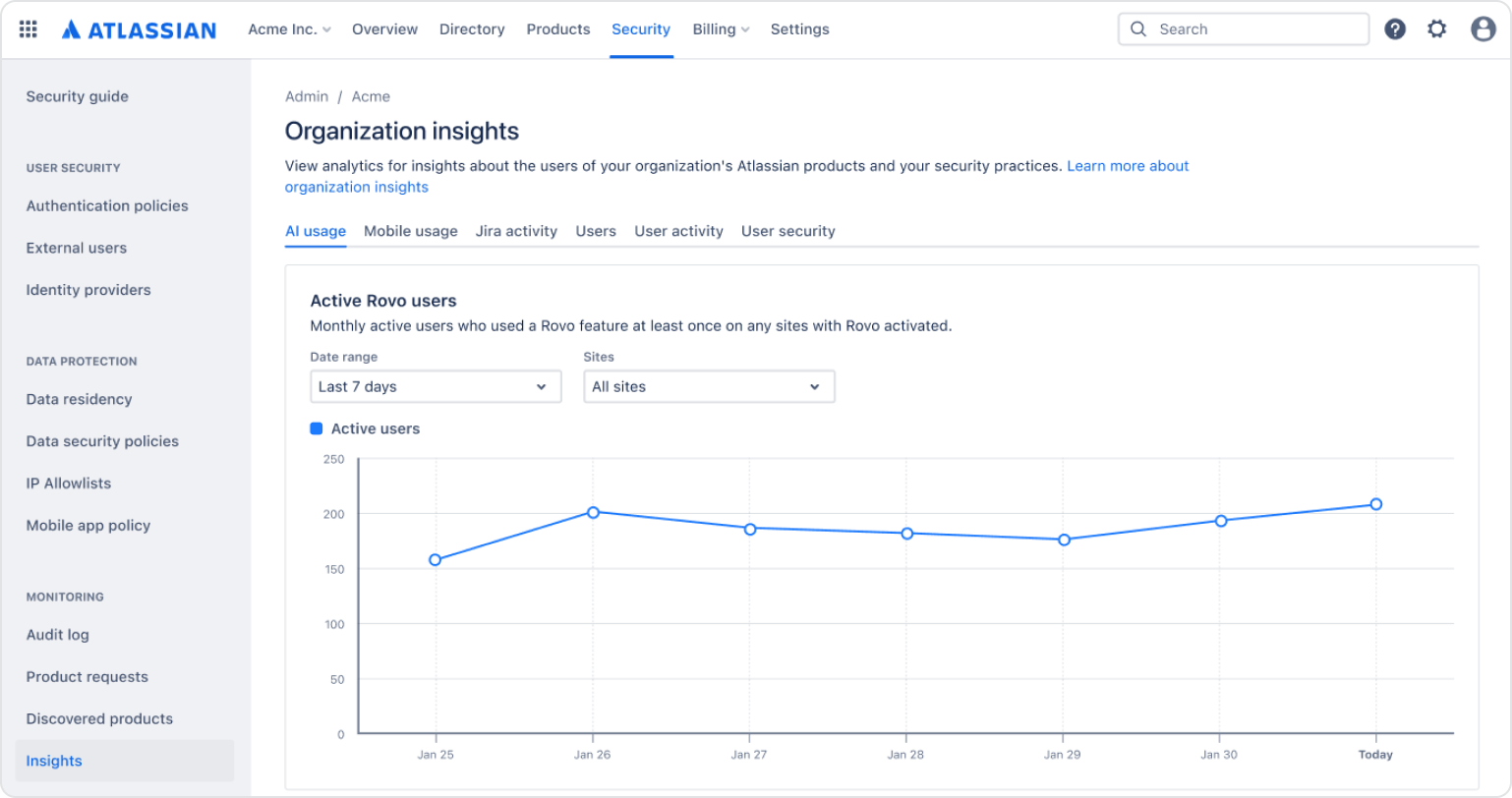Open Data security policies in sidebar
Viewport: 1512px width, 798px height.
click(102, 441)
